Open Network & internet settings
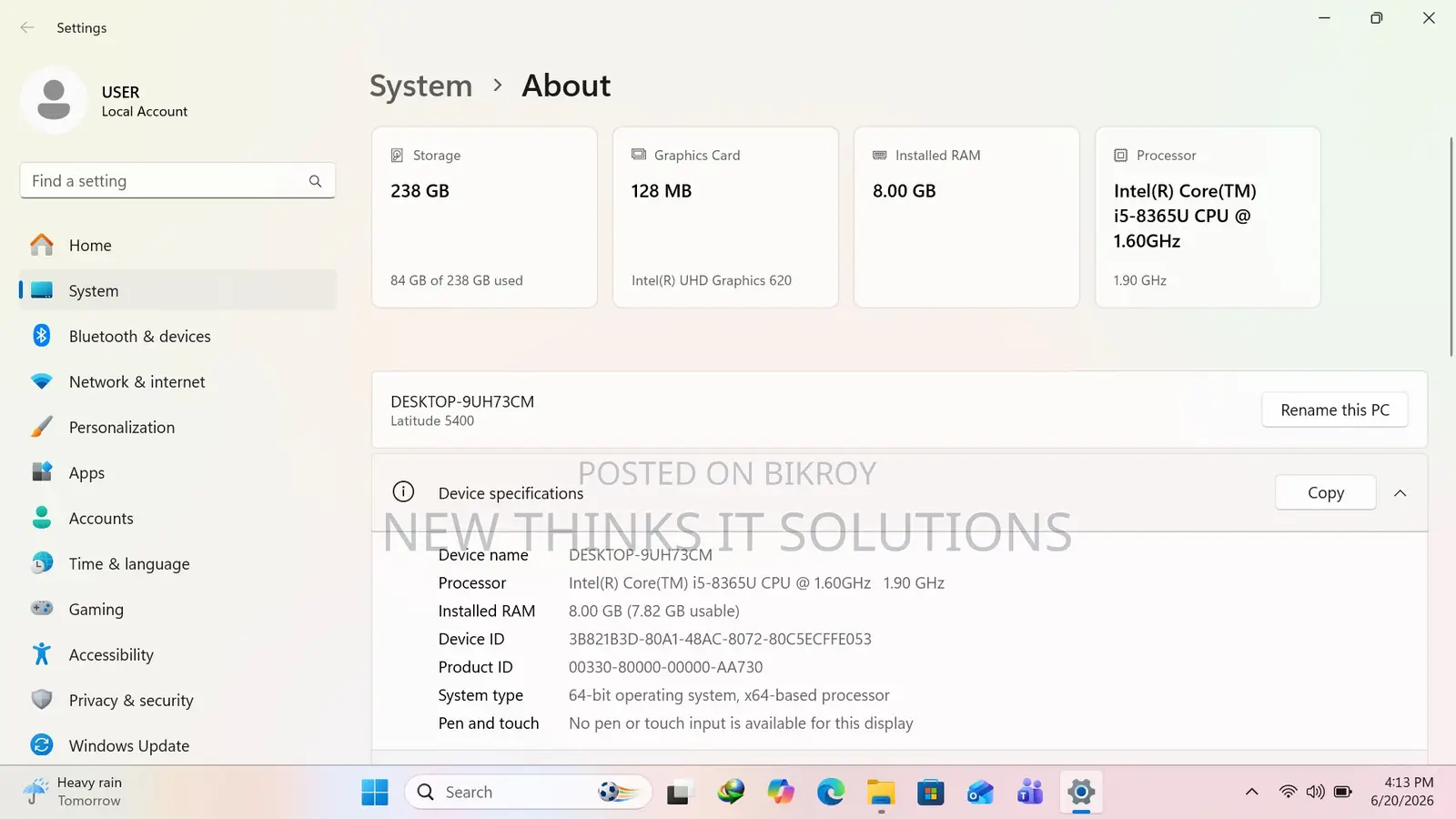Viewport: 1456px width, 819px height. tap(177, 382)
